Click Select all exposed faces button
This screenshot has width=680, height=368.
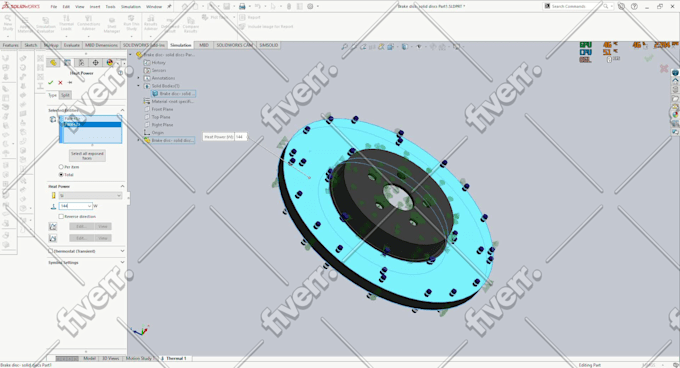point(87,156)
